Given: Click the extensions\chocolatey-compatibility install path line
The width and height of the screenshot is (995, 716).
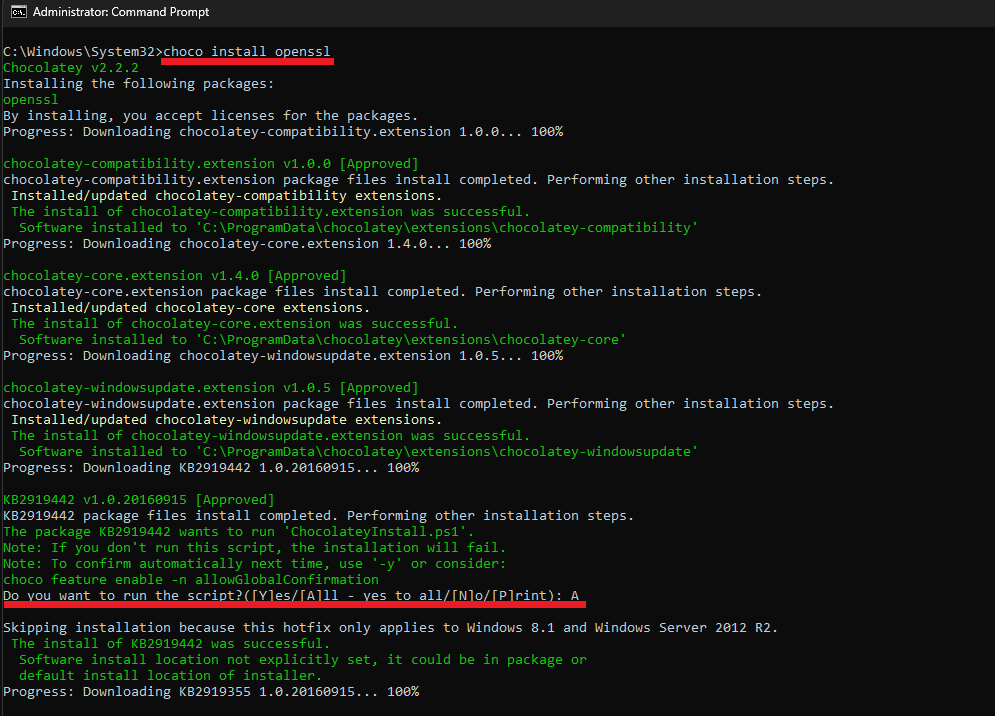Looking at the screenshot, I should pyautogui.click(x=358, y=228).
